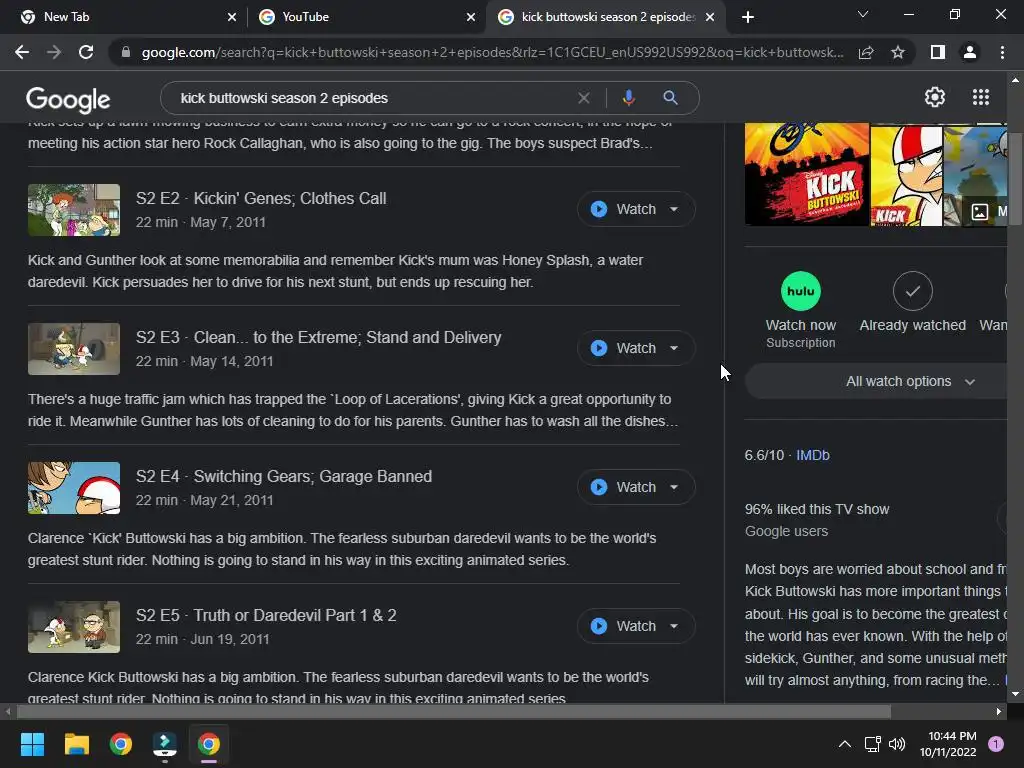Click the play icon for S2 E2 Watch

tap(599, 209)
